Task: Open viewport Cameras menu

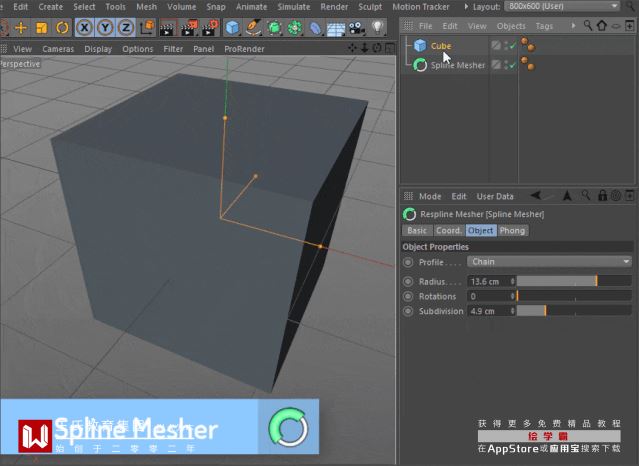Action: [58, 49]
